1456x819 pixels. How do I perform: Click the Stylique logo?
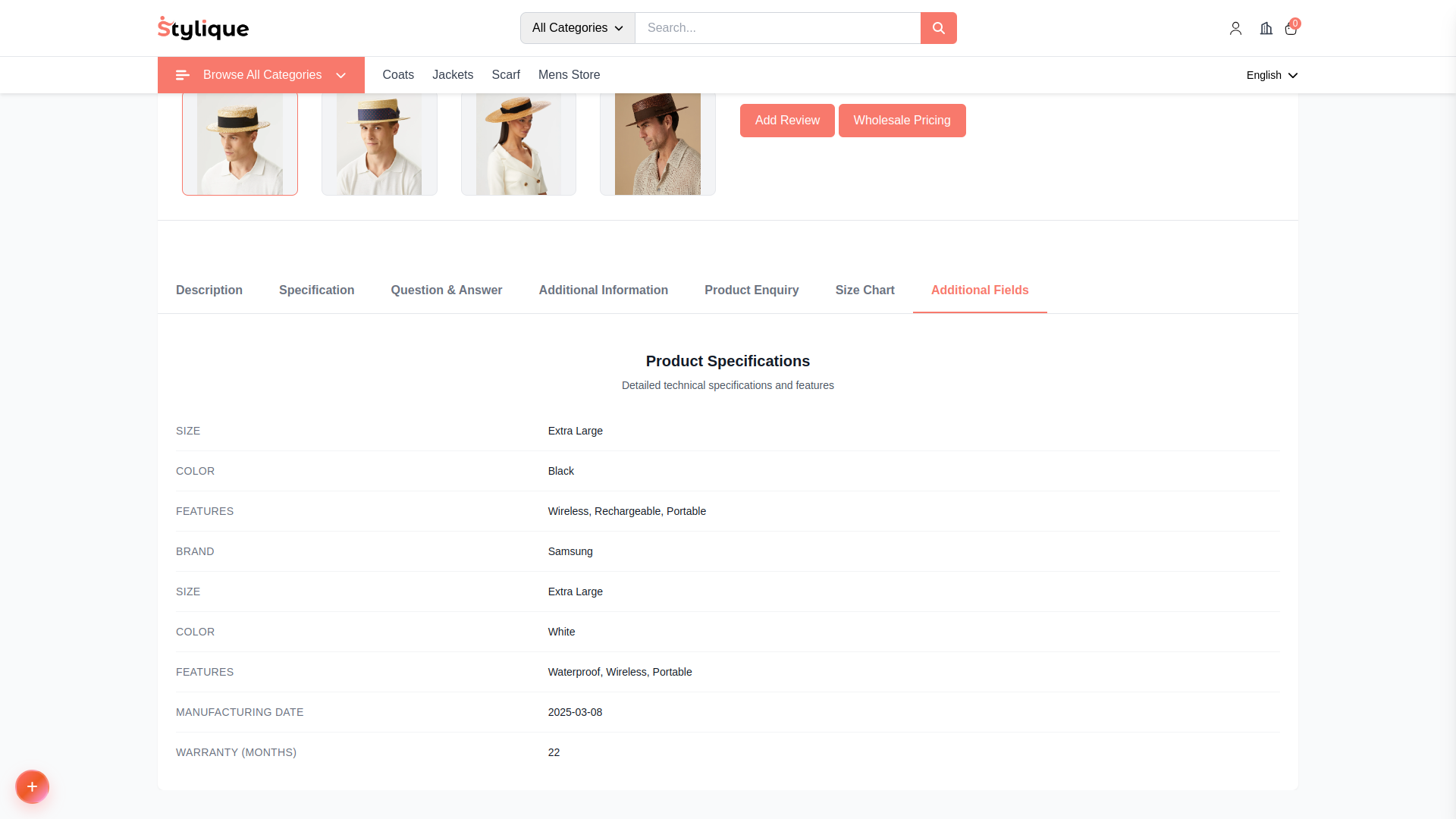[203, 28]
